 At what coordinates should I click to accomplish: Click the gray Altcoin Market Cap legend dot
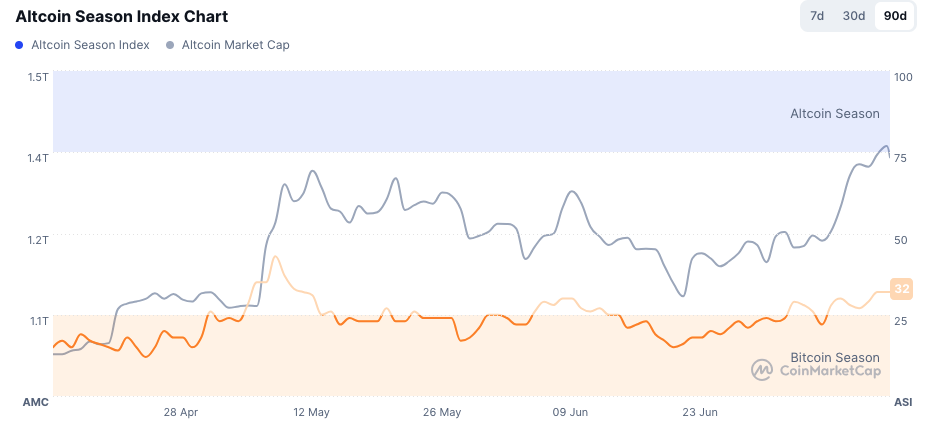pyautogui.click(x=170, y=45)
